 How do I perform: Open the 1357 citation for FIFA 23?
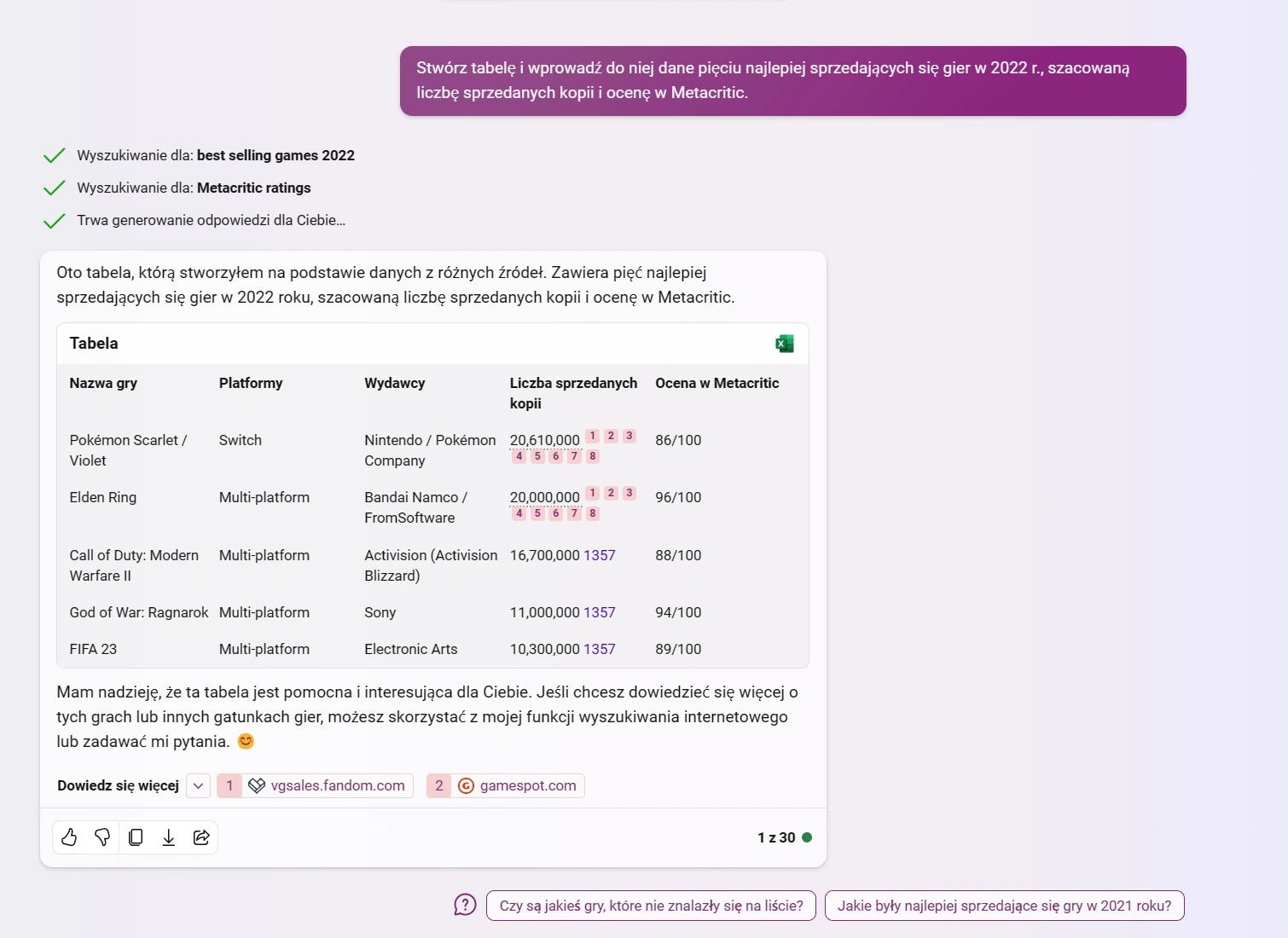coord(600,649)
